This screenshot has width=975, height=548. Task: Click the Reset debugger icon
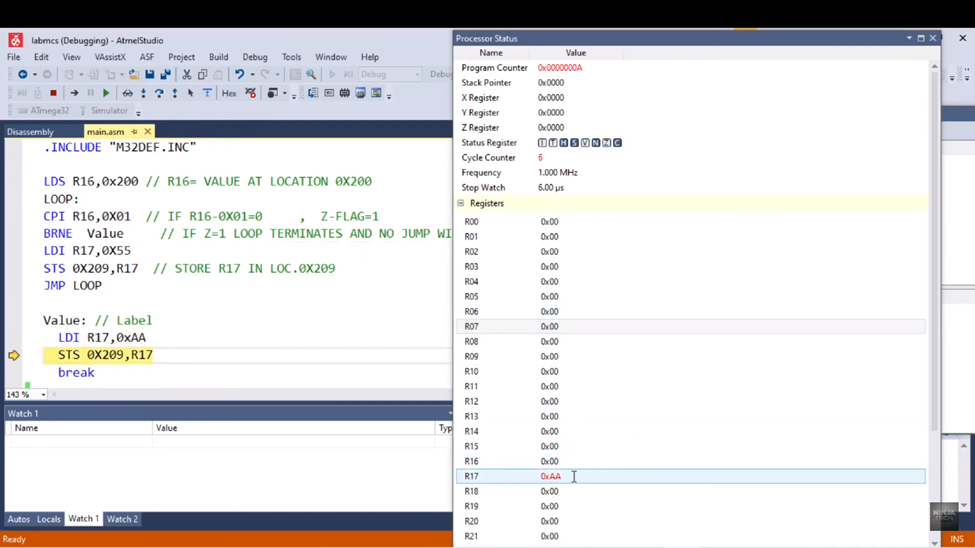pos(207,93)
